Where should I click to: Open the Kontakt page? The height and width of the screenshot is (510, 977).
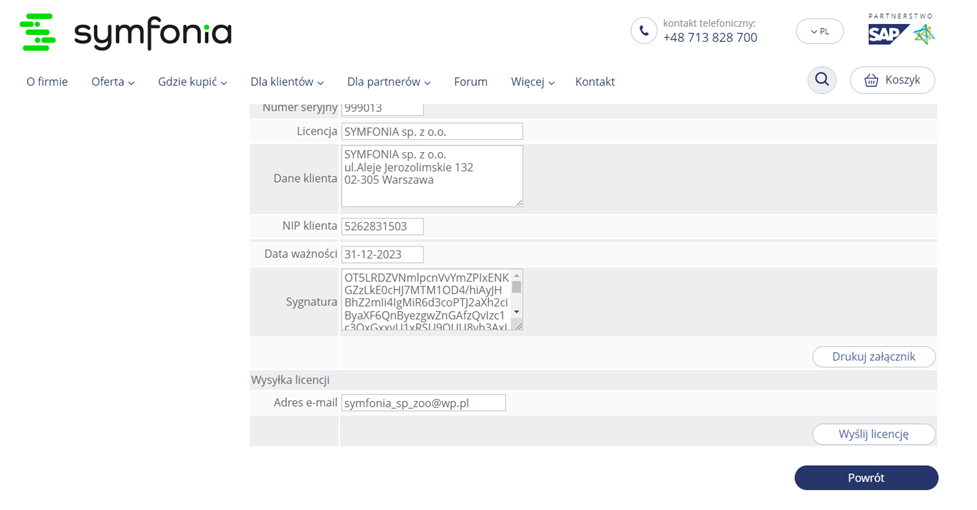pyautogui.click(x=595, y=82)
